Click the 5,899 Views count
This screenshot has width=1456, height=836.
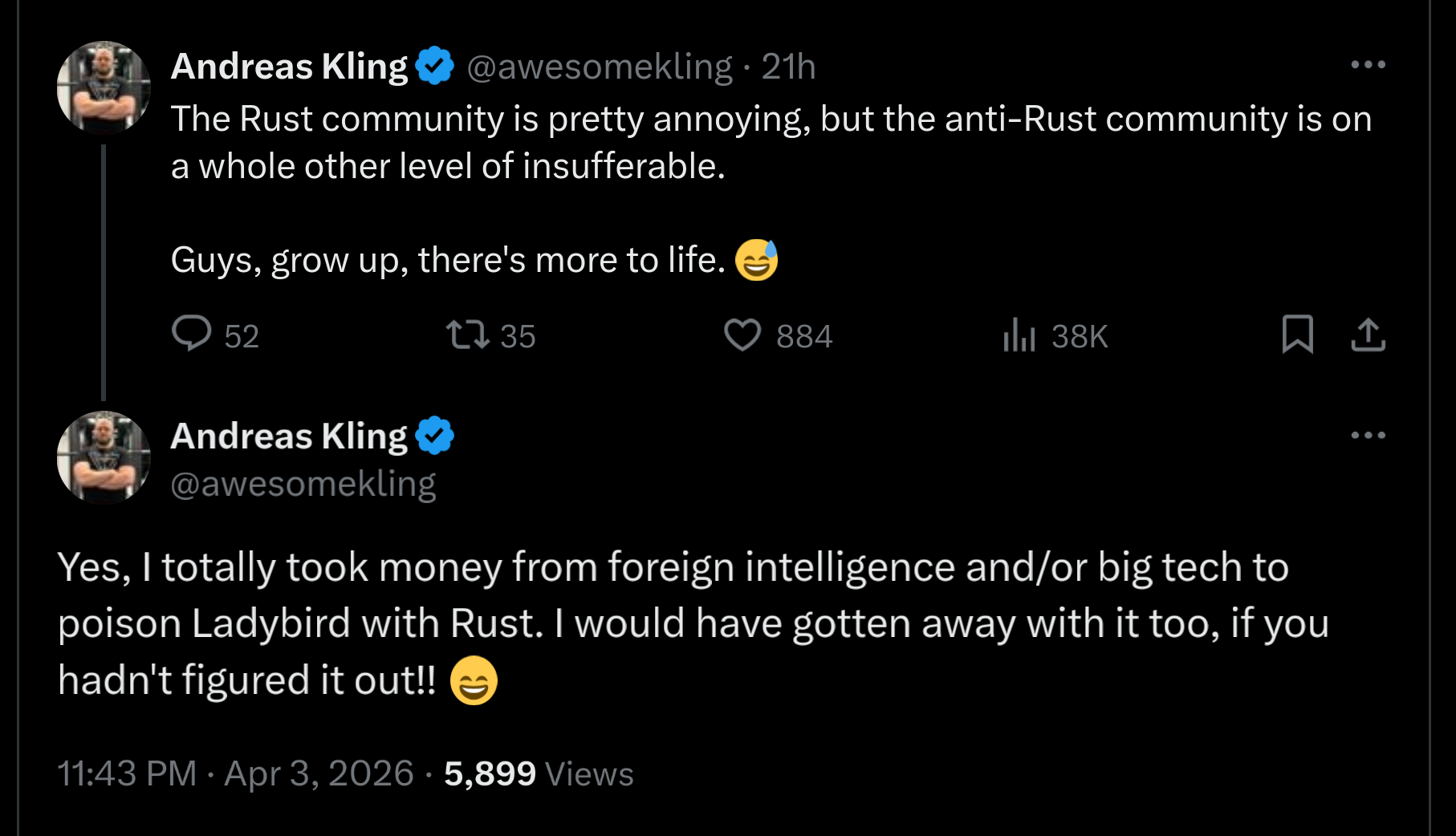click(x=539, y=774)
